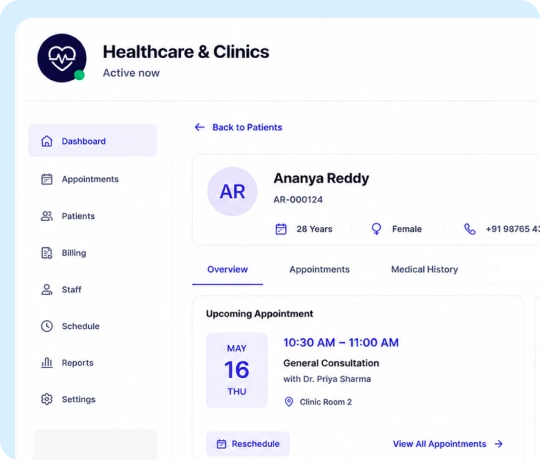Viewport: 540px width, 460px height.
Task: Click the location pin icon by Clinic Room 2
Action: tap(289, 402)
